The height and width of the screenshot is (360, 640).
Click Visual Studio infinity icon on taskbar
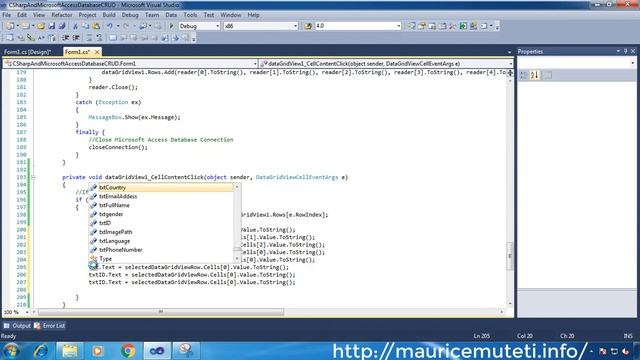pos(157,351)
